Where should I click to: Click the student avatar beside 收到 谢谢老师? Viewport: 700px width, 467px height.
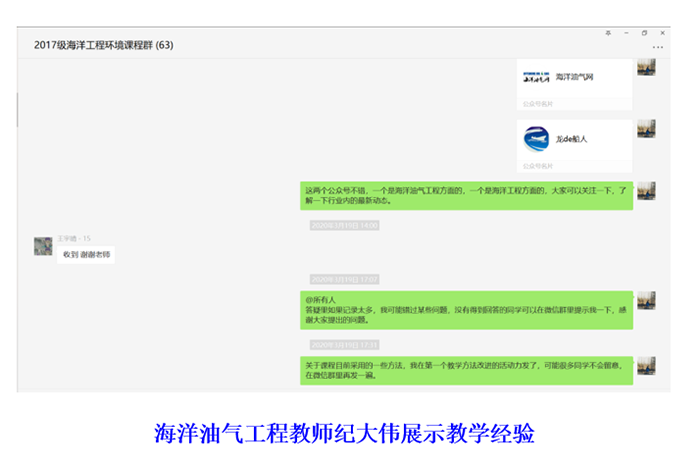43,246
